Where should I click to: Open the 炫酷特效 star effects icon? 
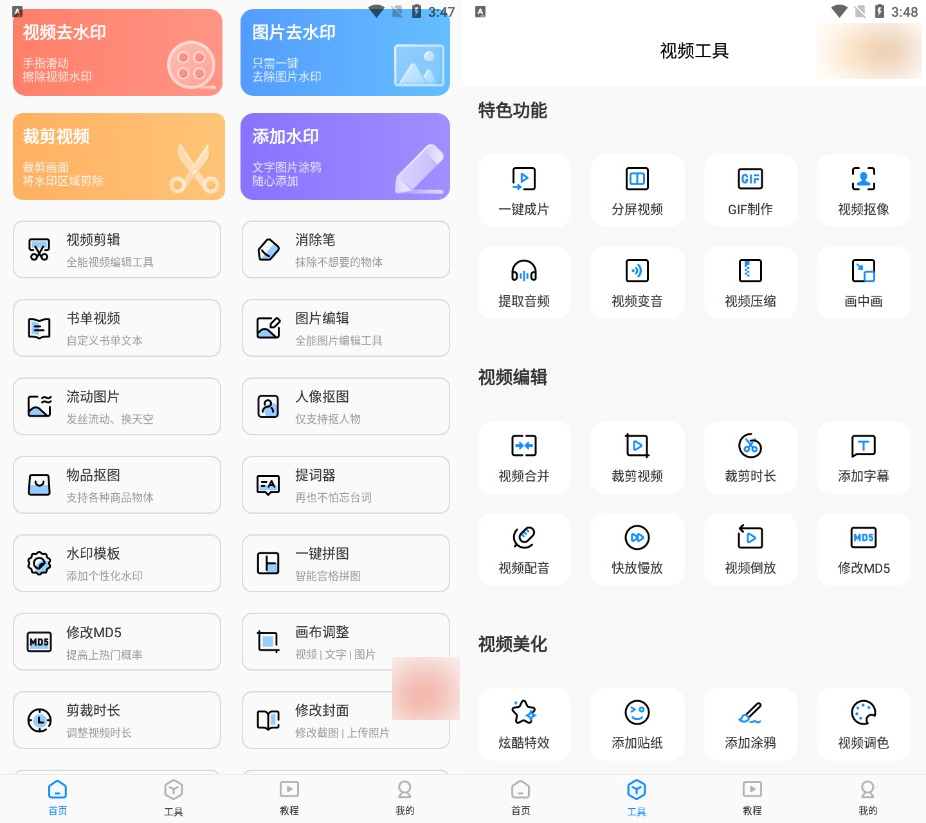(x=524, y=713)
